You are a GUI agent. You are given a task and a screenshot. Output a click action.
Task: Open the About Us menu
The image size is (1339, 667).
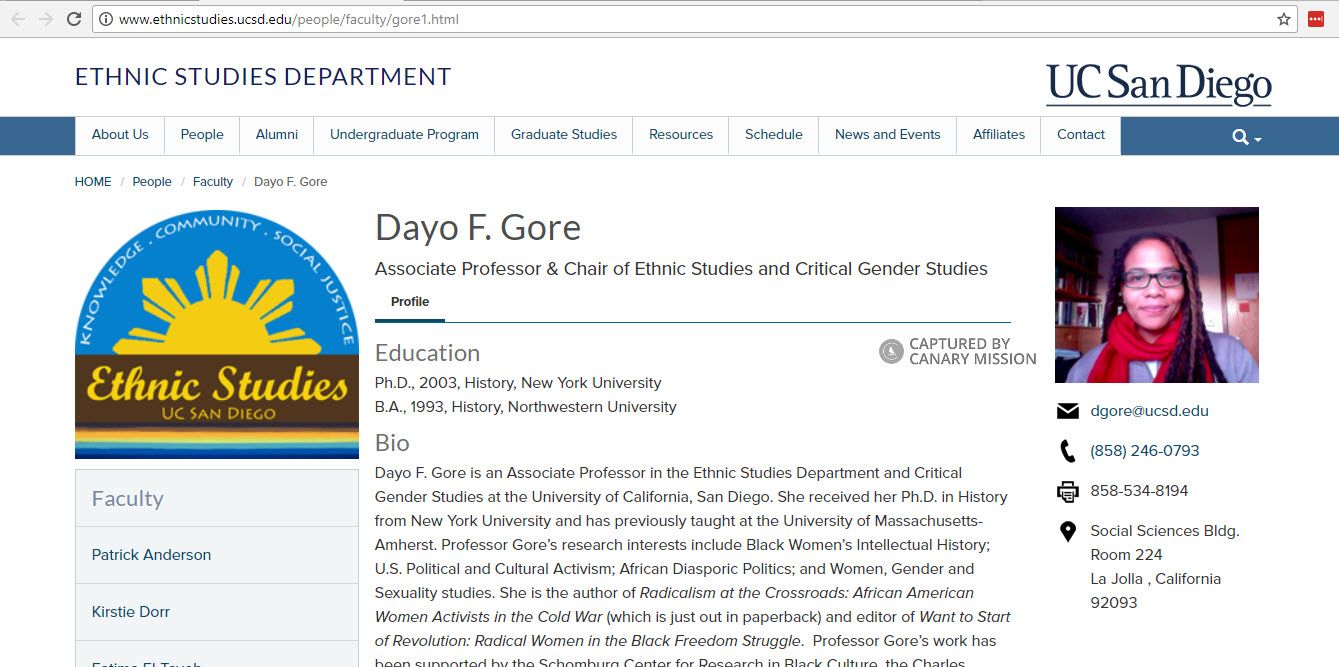(x=120, y=135)
